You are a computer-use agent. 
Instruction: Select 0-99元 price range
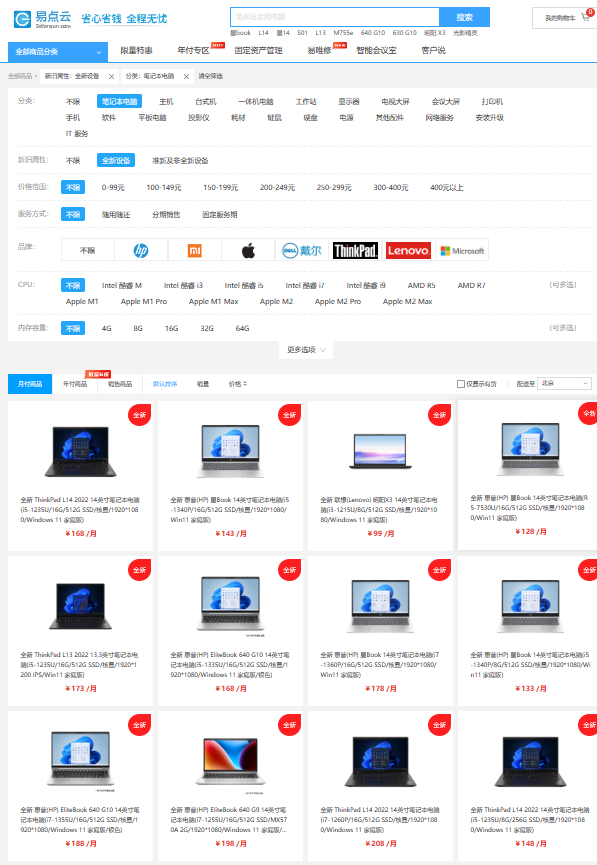pos(113,188)
